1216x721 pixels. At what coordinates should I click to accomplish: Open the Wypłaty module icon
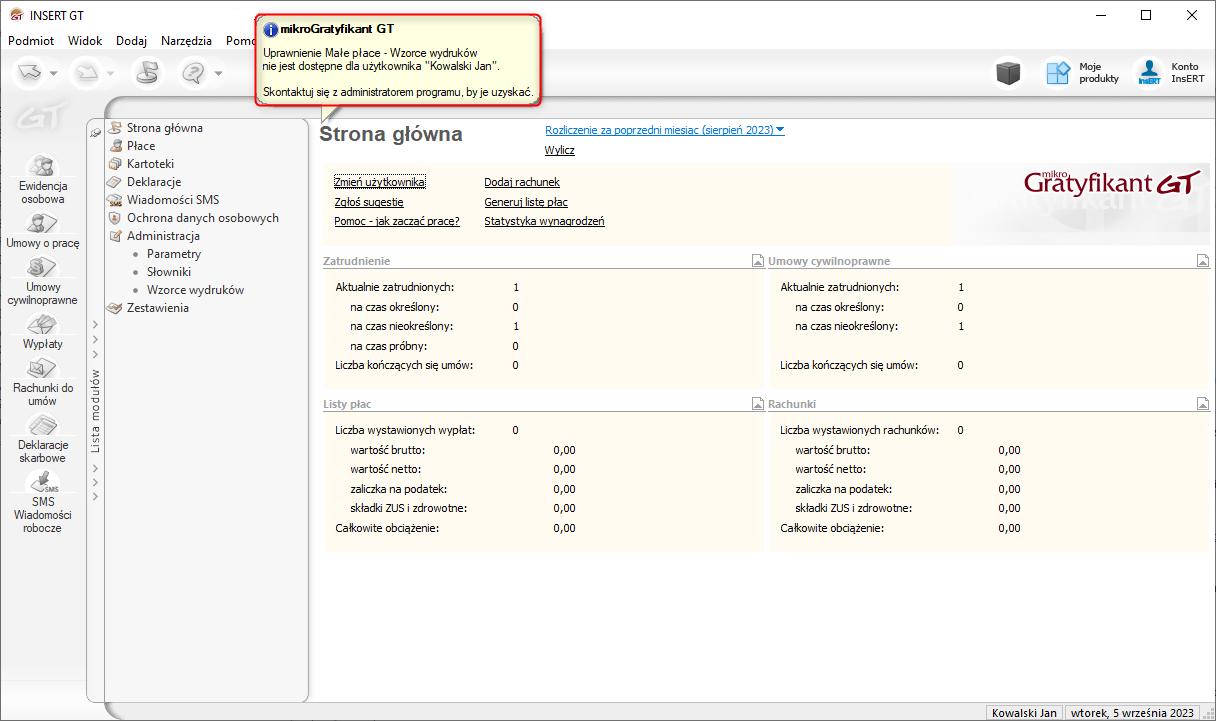click(x=43, y=324)
